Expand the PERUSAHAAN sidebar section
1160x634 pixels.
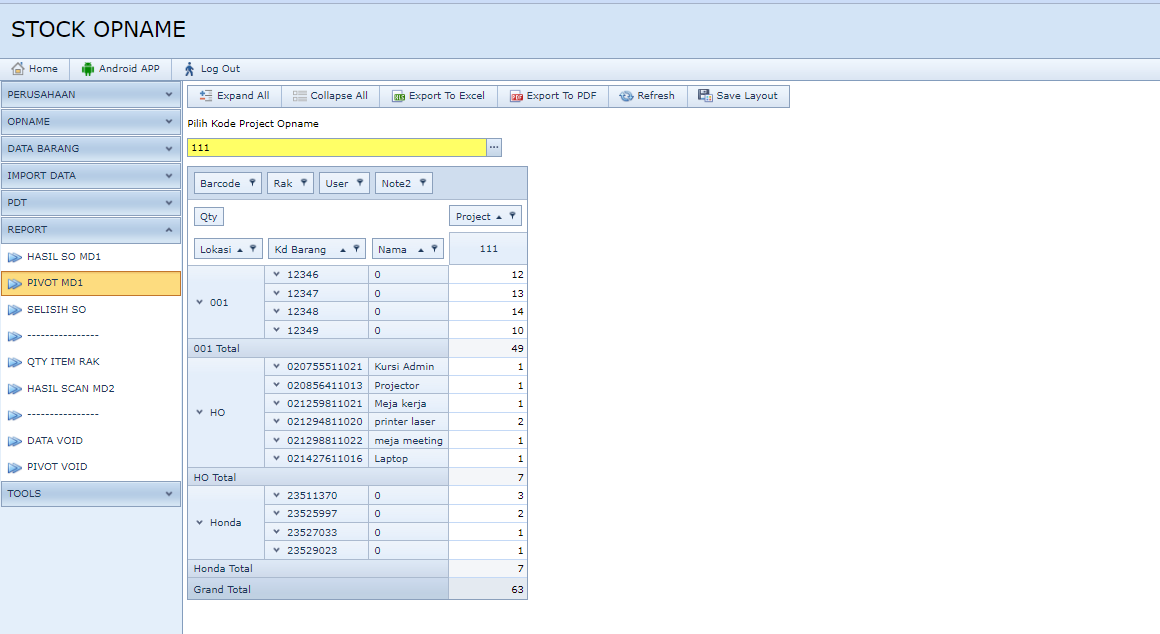[x=91, y=94]
